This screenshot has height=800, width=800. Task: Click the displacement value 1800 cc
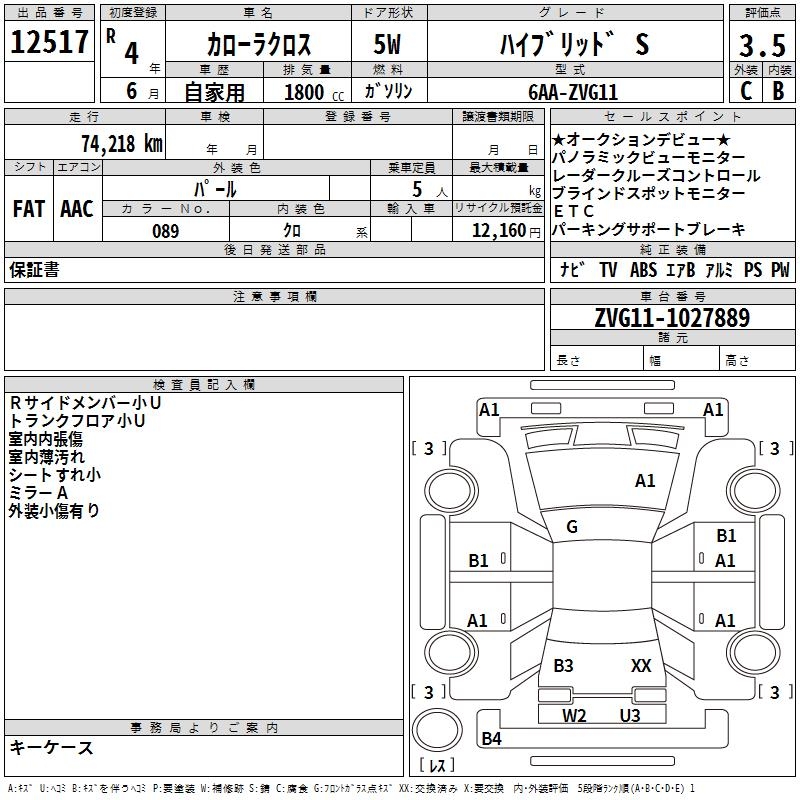[314, 93]
